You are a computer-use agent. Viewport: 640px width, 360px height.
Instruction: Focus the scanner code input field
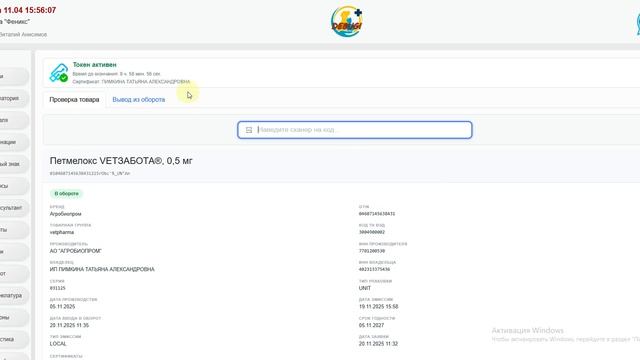point(355,130)
